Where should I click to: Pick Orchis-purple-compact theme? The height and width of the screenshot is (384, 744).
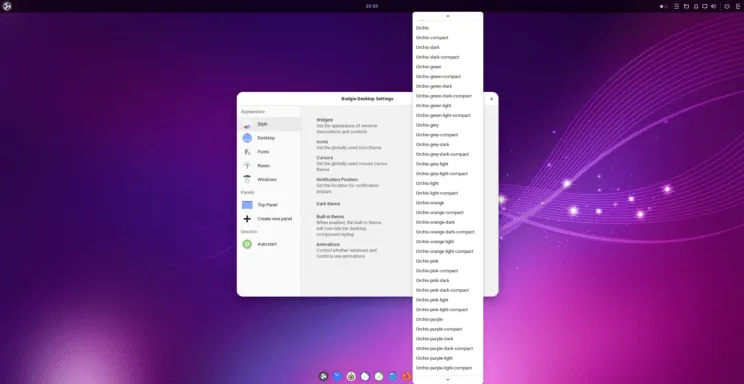coord(448,329)
